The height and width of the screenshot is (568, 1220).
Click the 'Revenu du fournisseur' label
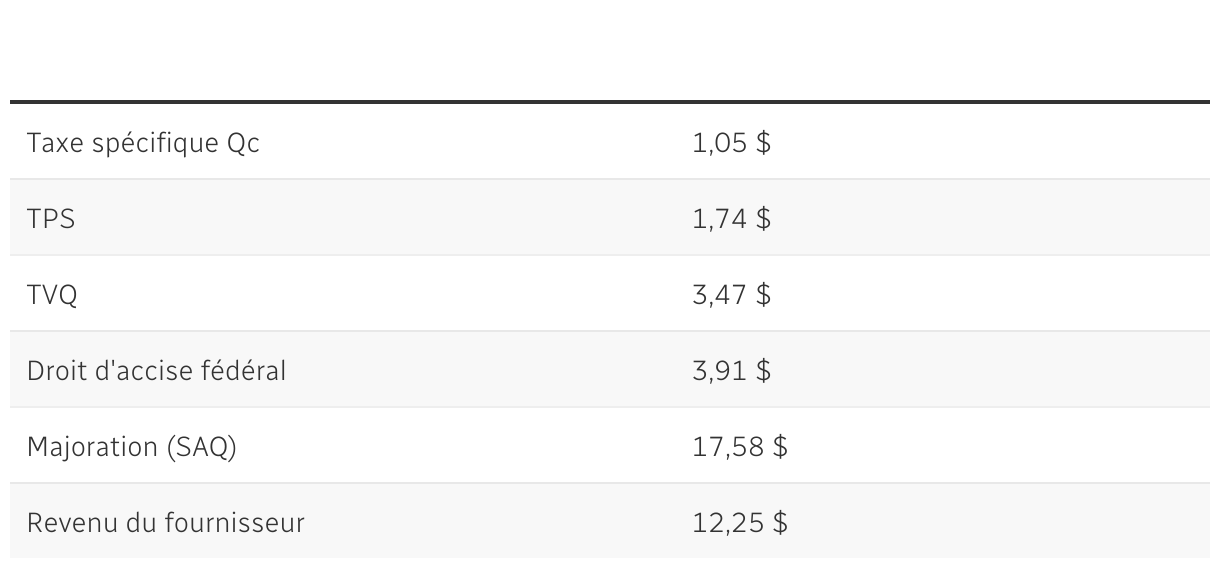[x=165, y=523]
